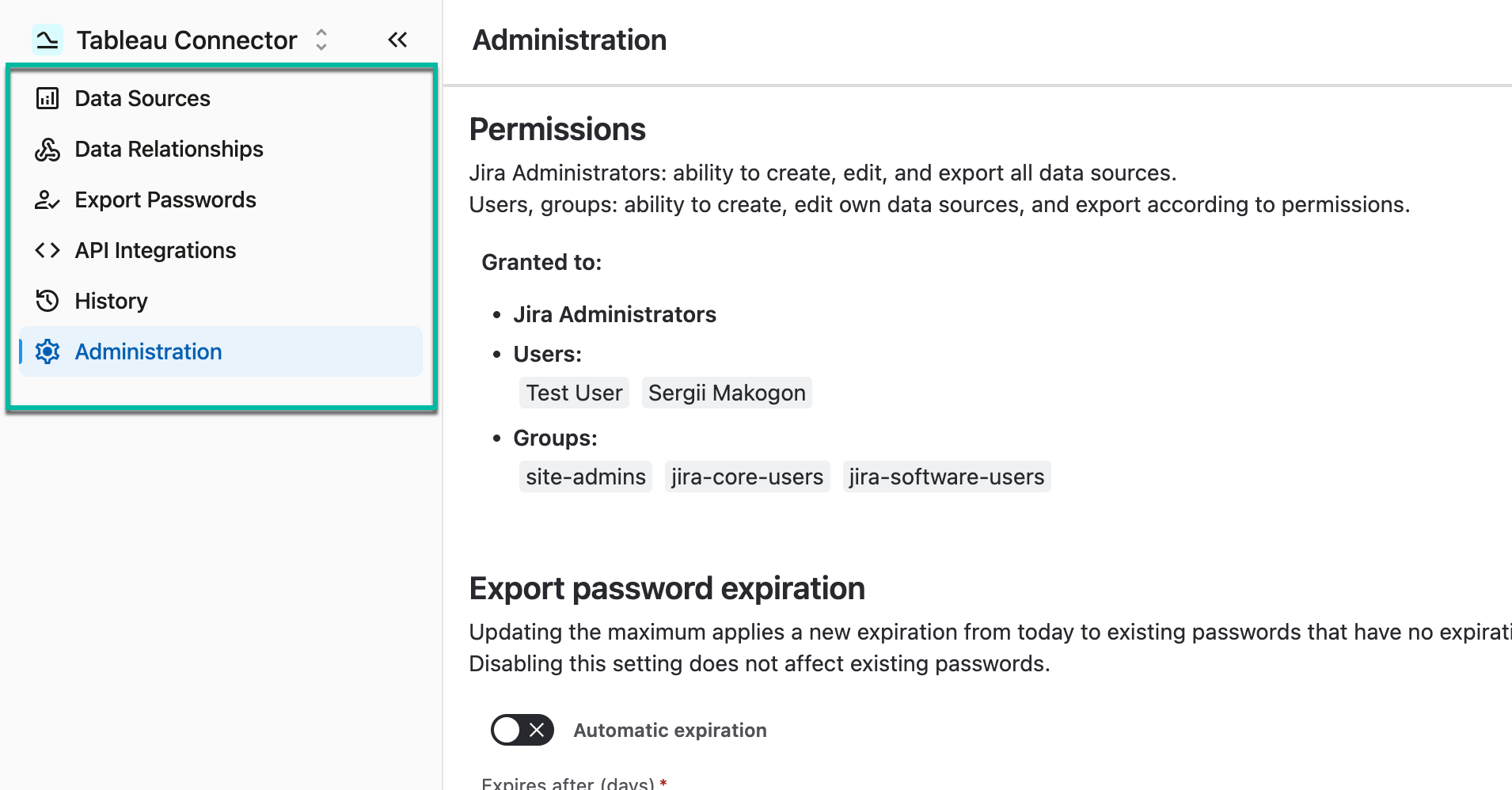The height and width of the screenshot is (790, 1512).
Task: Click the Groups: list label
Action: tap(555, 438)
